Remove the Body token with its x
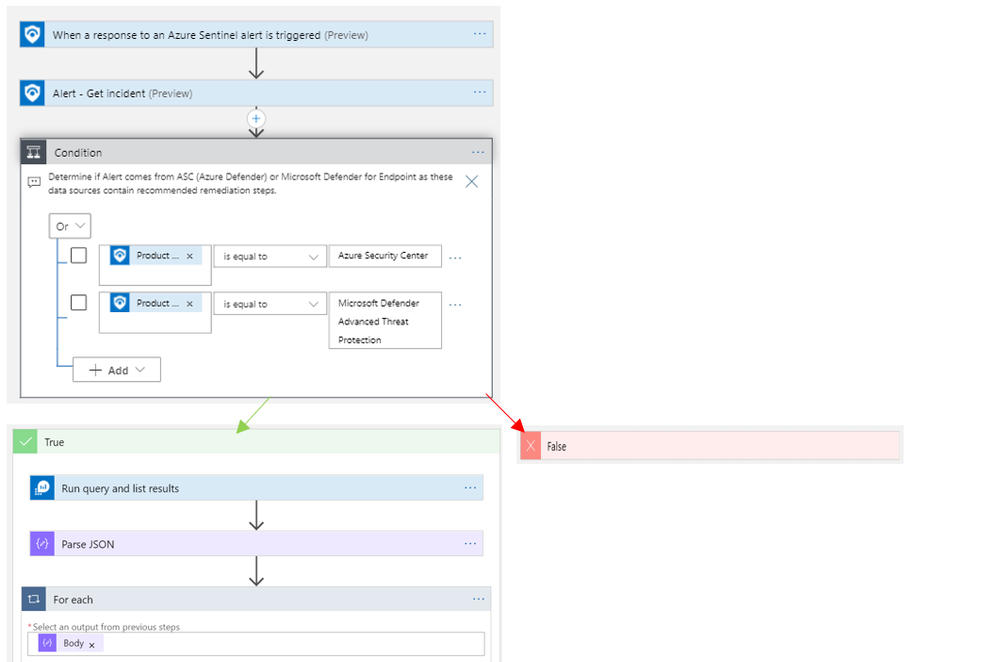 (92, 645)
